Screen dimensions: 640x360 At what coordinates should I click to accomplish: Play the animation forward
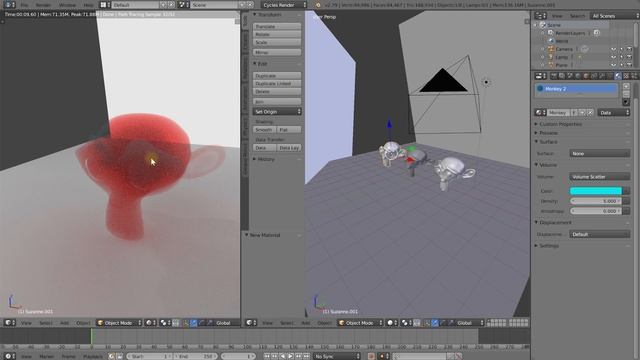tap(291, 356)
